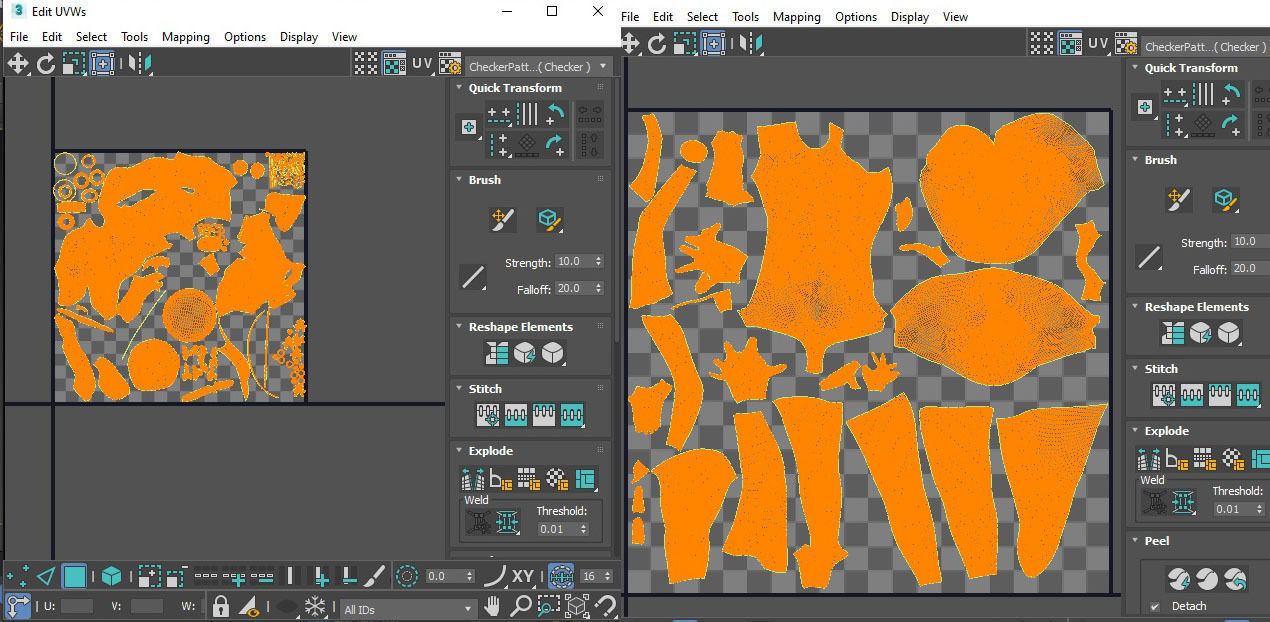Toggle checker background display icon in left window
1270x622 pixels.
[394, 64]
